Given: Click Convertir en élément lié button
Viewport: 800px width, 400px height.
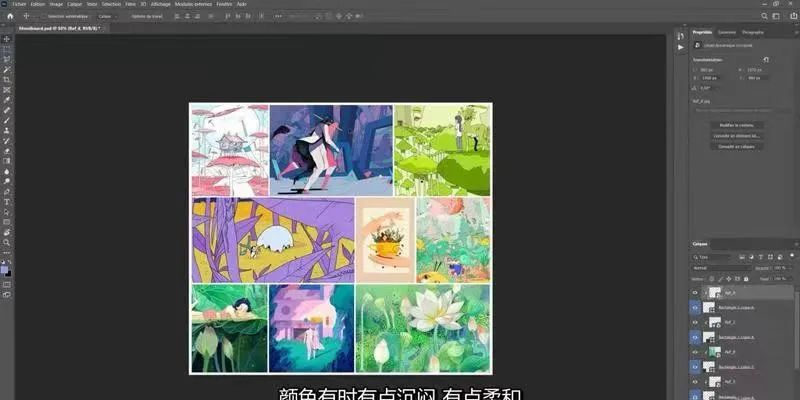Looking at the screenshot, I should [x=737, y=136].
